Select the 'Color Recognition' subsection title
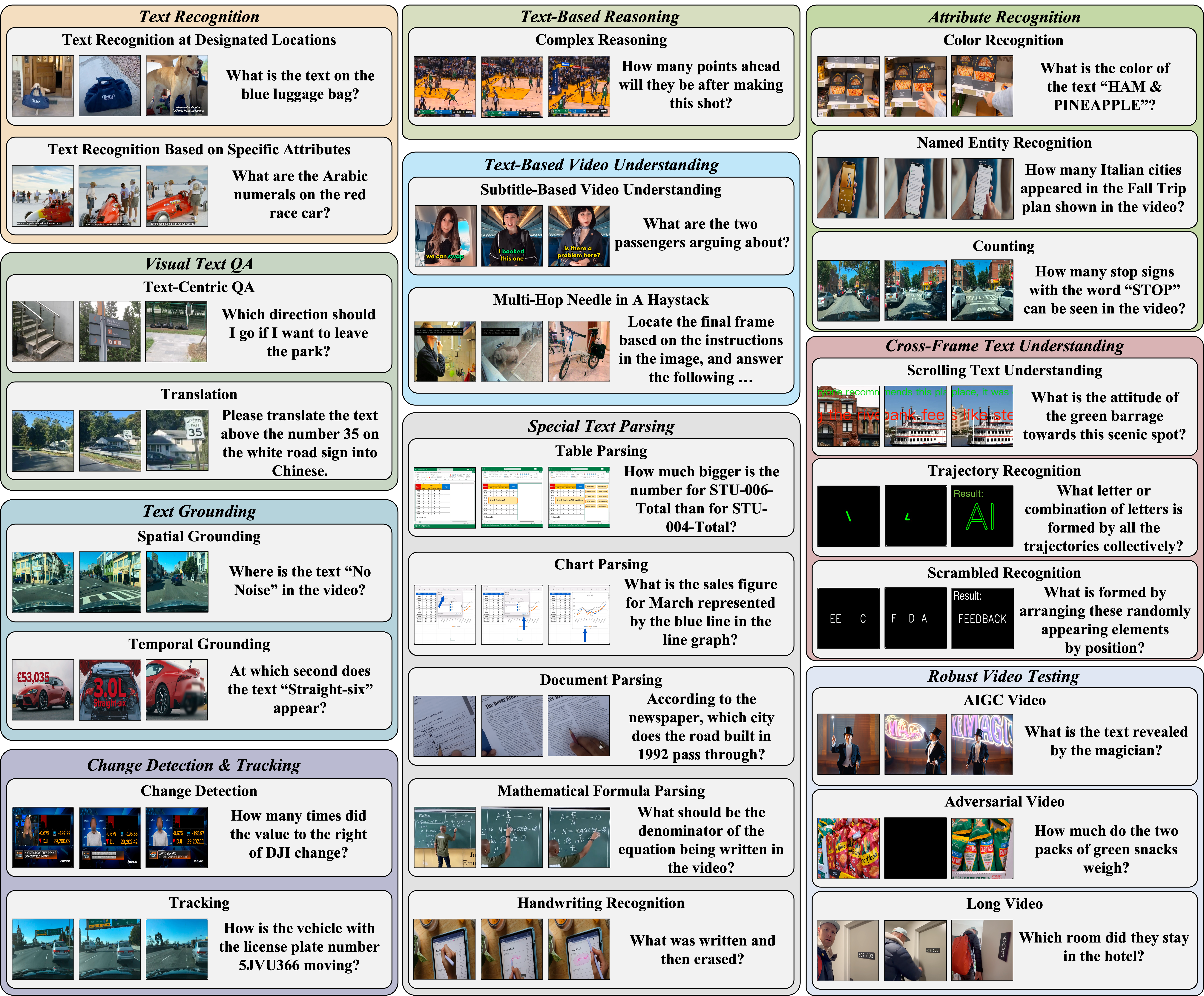 (x=1003, y=40)
